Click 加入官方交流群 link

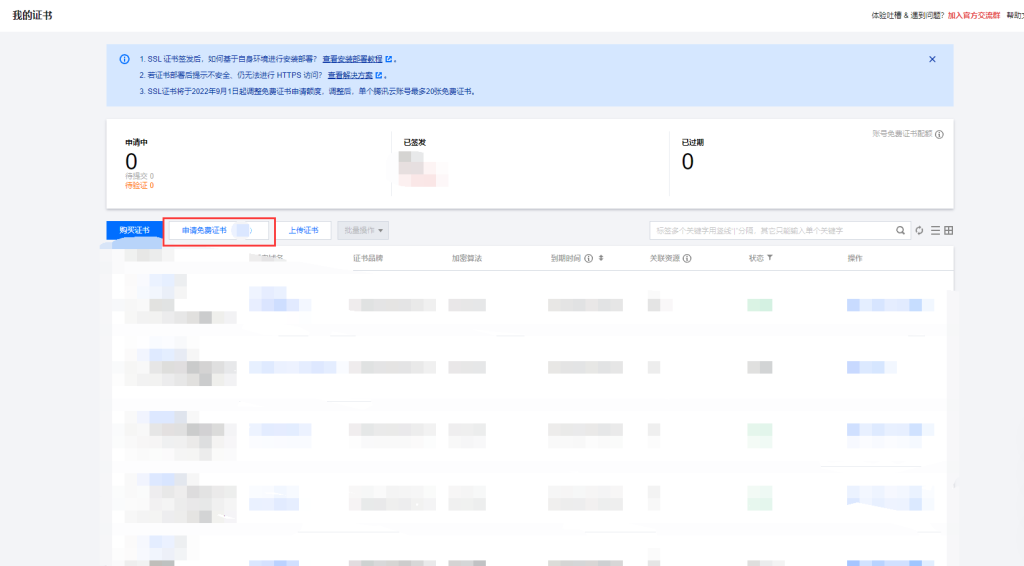click(x=973, y=16)
